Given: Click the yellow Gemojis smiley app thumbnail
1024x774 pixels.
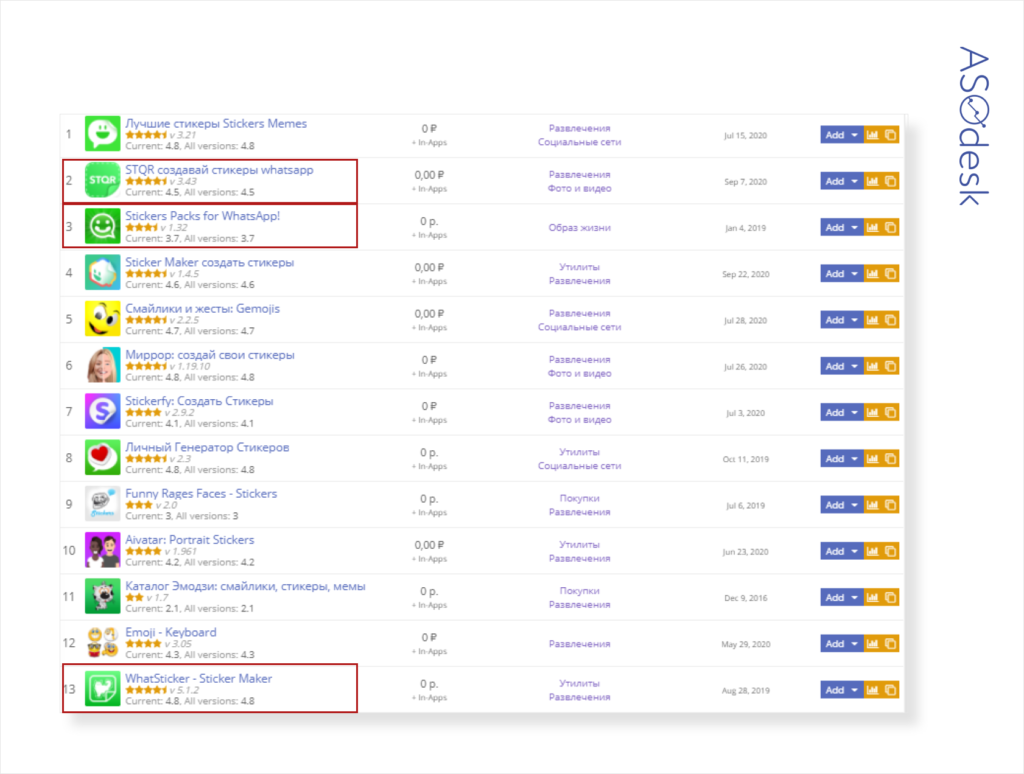Looking at the screenshot, I should (x=103, y=319).
